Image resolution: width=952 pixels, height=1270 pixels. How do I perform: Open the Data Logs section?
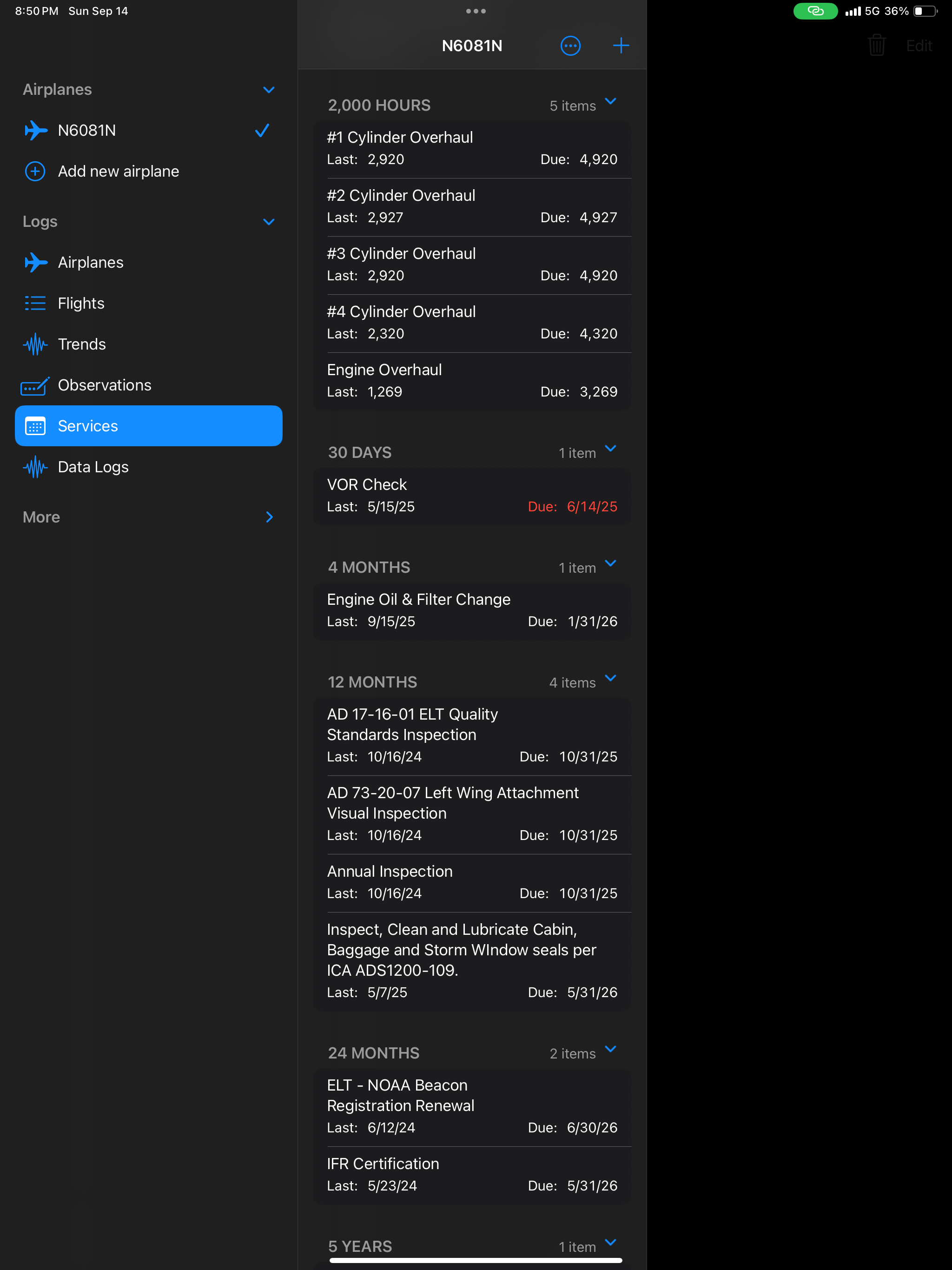coord(149,467)
